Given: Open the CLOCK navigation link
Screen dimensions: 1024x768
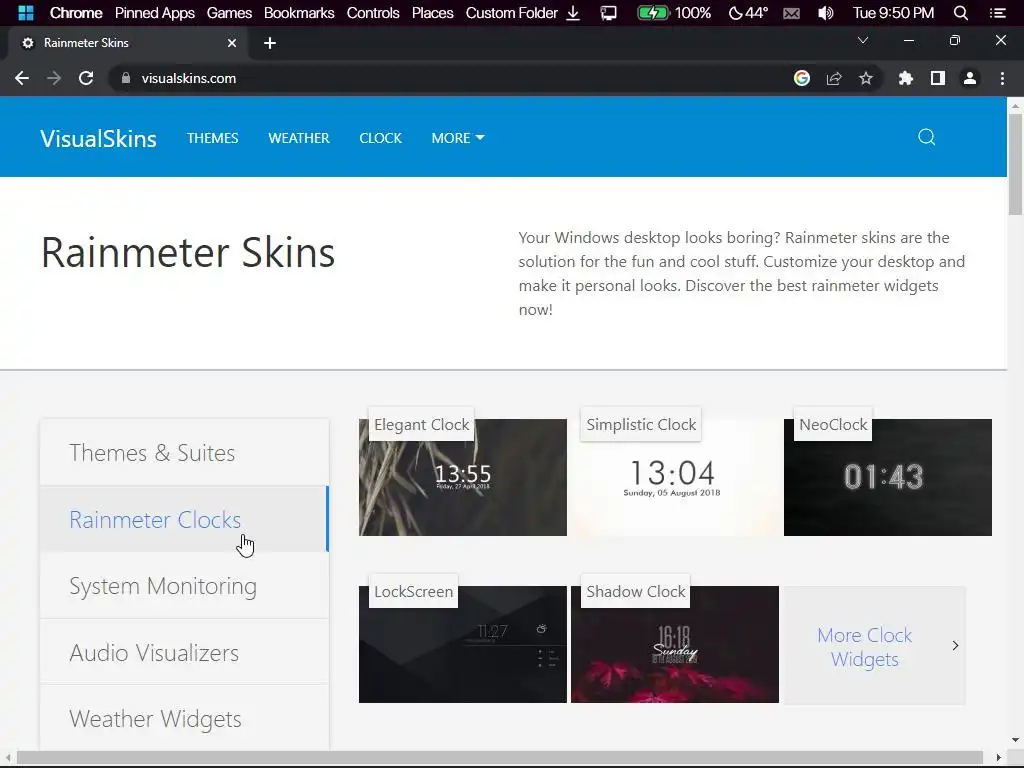Looking at the screenshot, I should (x=380, y=138).
